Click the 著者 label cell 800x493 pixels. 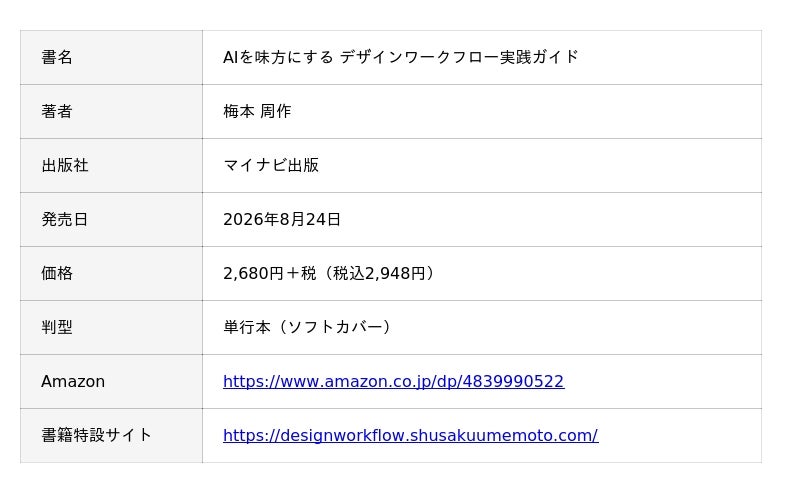111,111
